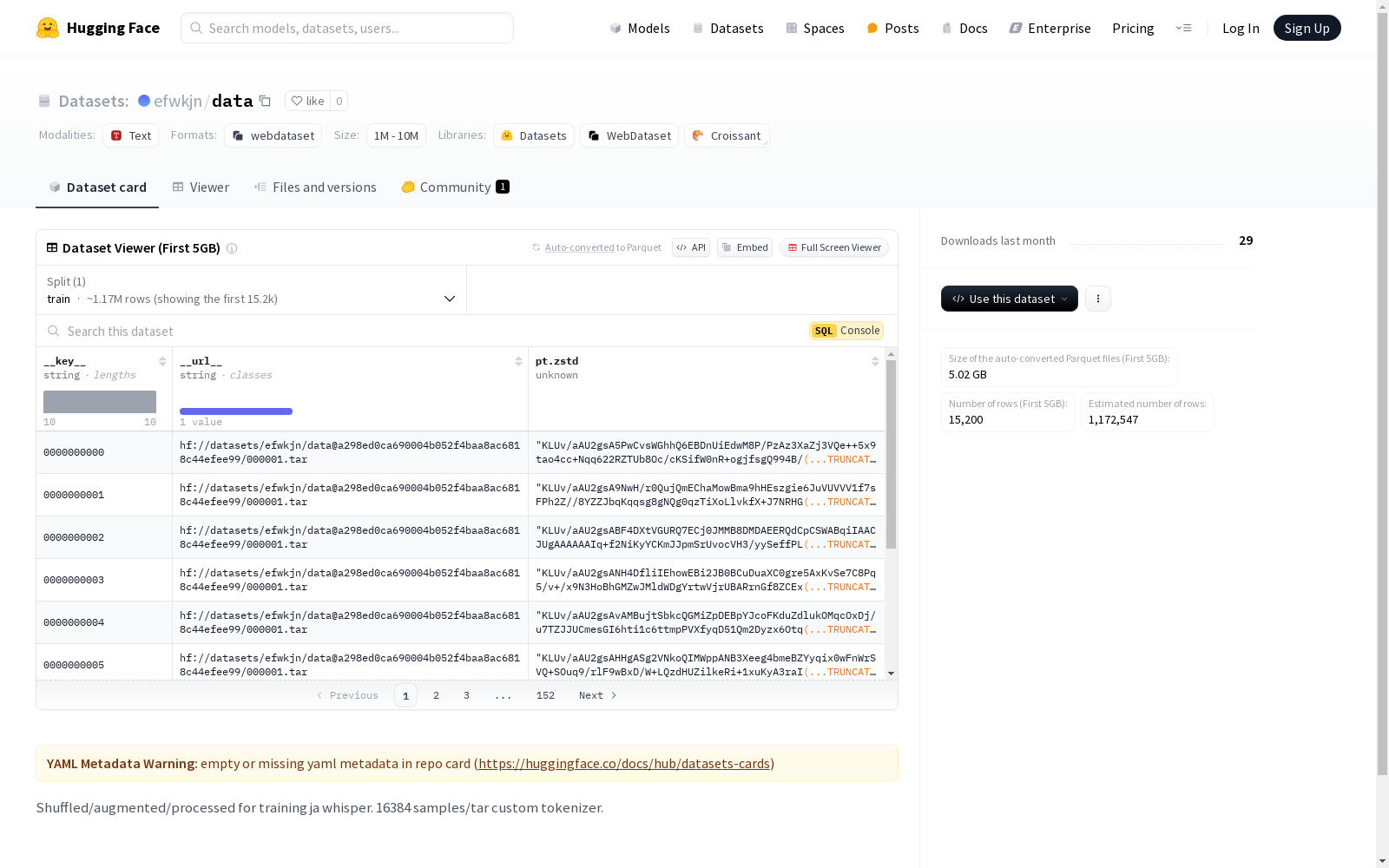1389x868 pixels.
Task: Click the efwkjn user avatar icon
Action: click(x=144, y=101)
